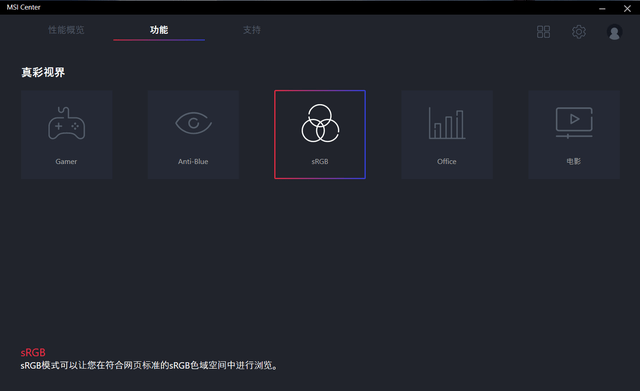Minimize the MSI Center window
Image resolution: width=640 pixels, height=391 pixels.
[x=602, y=8]
